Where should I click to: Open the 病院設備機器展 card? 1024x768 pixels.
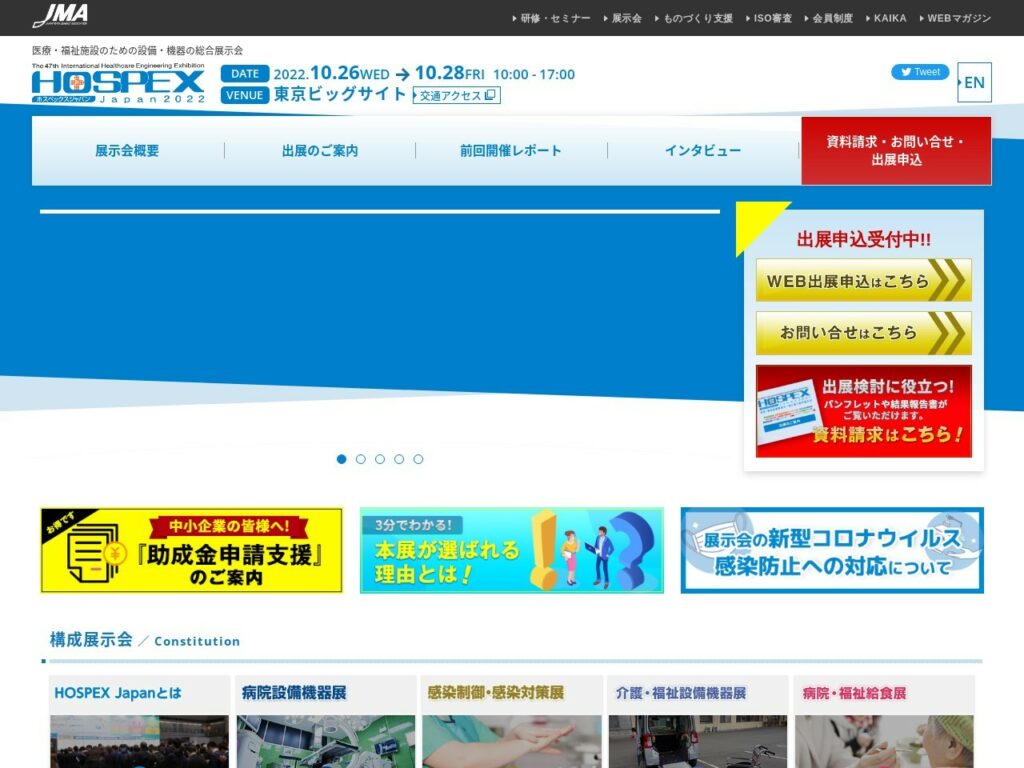tap(326, 722)
